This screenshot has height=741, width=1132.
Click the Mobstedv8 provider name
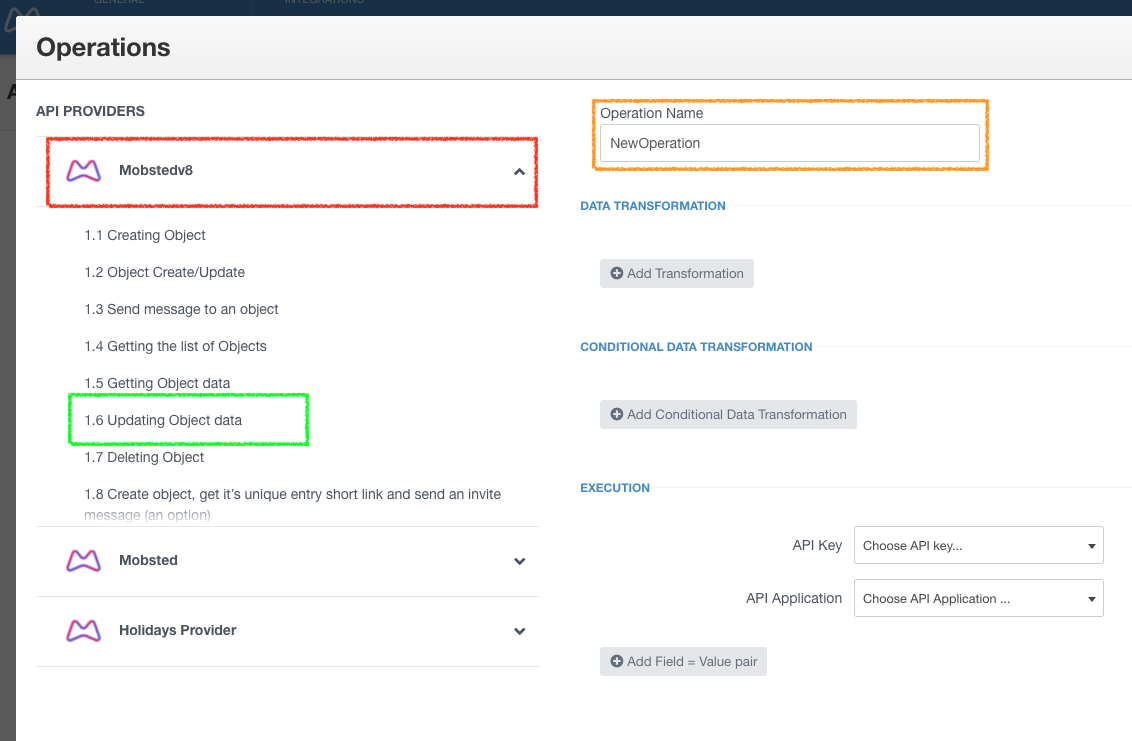coord(156,170)
